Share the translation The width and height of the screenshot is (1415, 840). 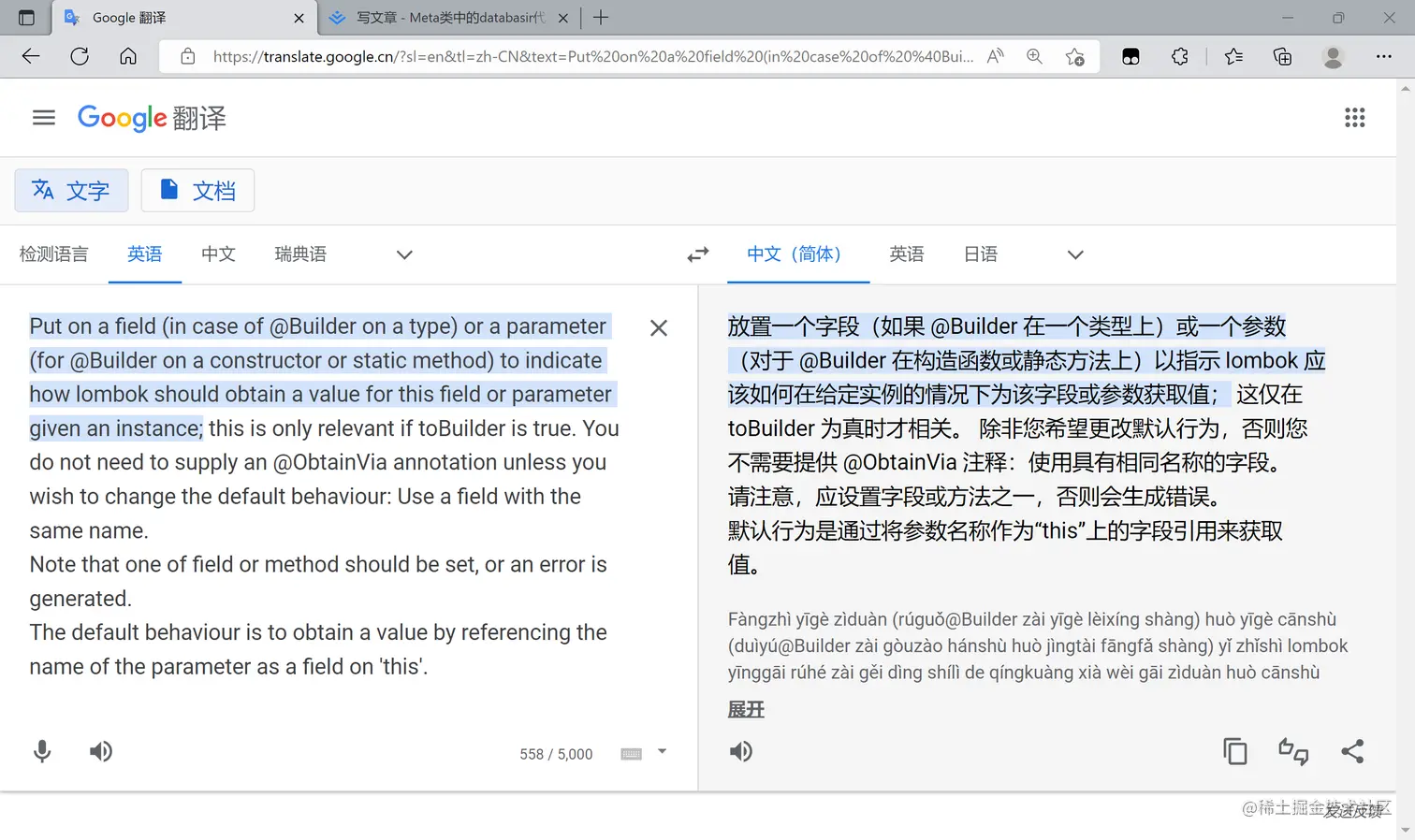1352,751
